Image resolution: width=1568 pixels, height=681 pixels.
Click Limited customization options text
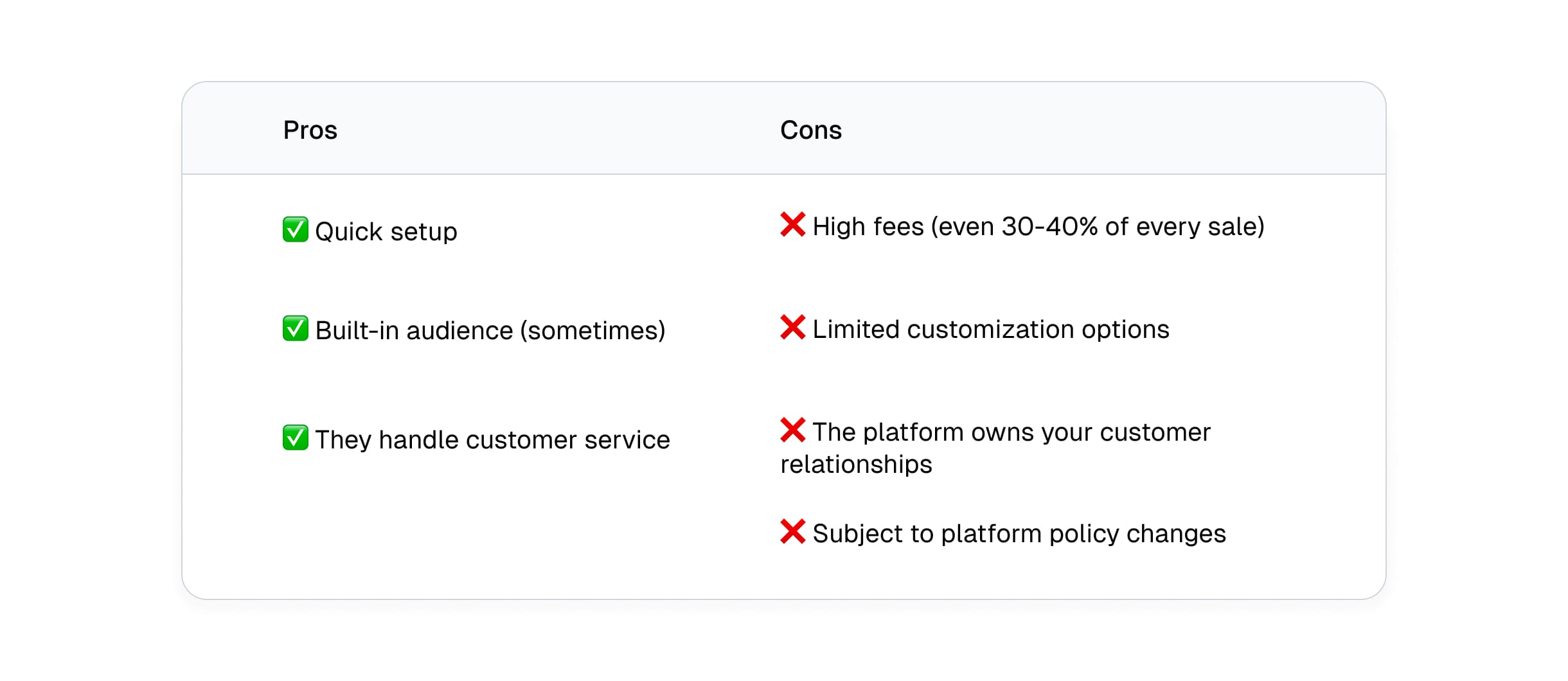(x=991, y=330)
